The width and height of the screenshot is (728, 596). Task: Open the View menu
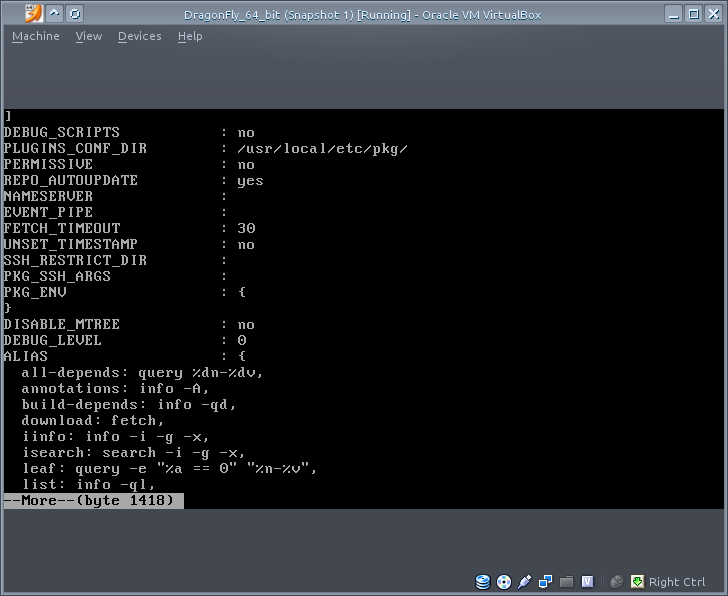click(89, 36)
